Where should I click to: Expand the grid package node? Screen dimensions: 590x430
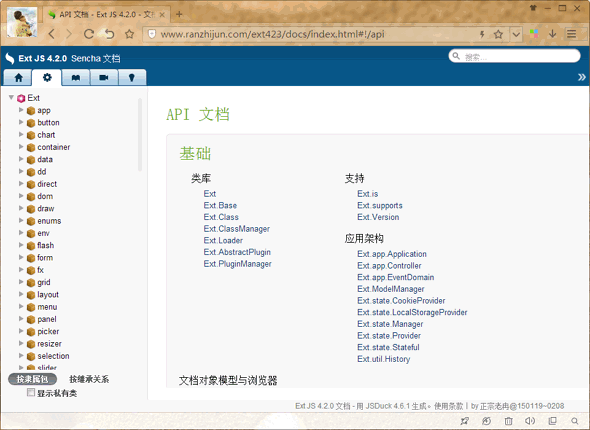click(21, 282)
